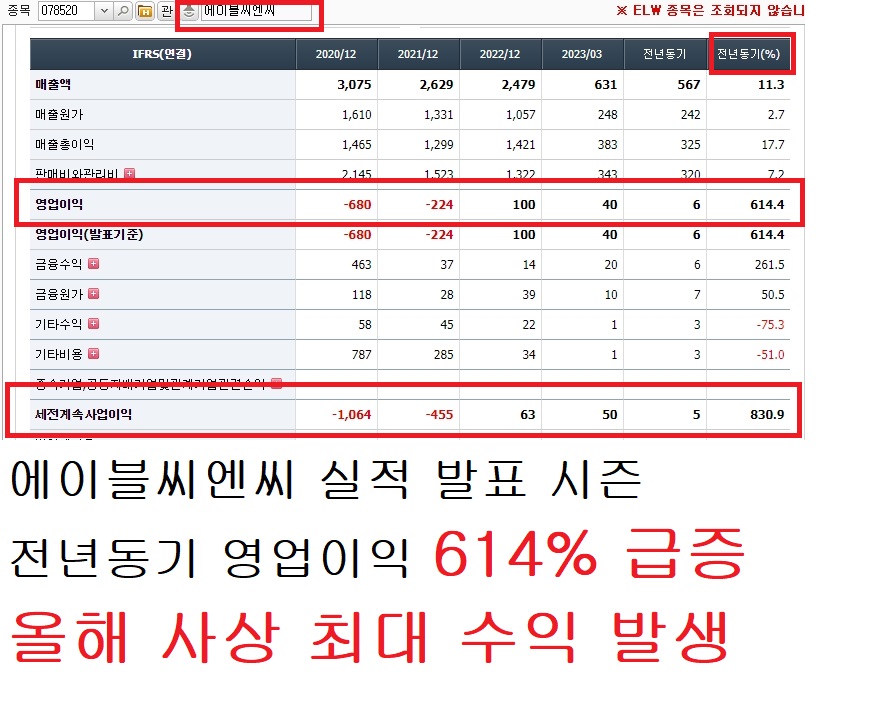The height and width of the screenshot is (705, 873).
Task: Click the -75.3 other income growth value
Action: tap(771, 325)
